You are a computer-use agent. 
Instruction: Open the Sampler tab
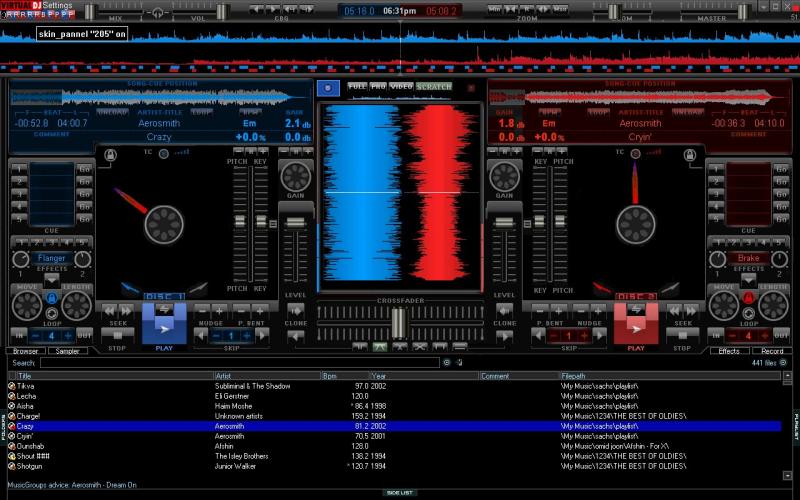click(x=67, y=351)
